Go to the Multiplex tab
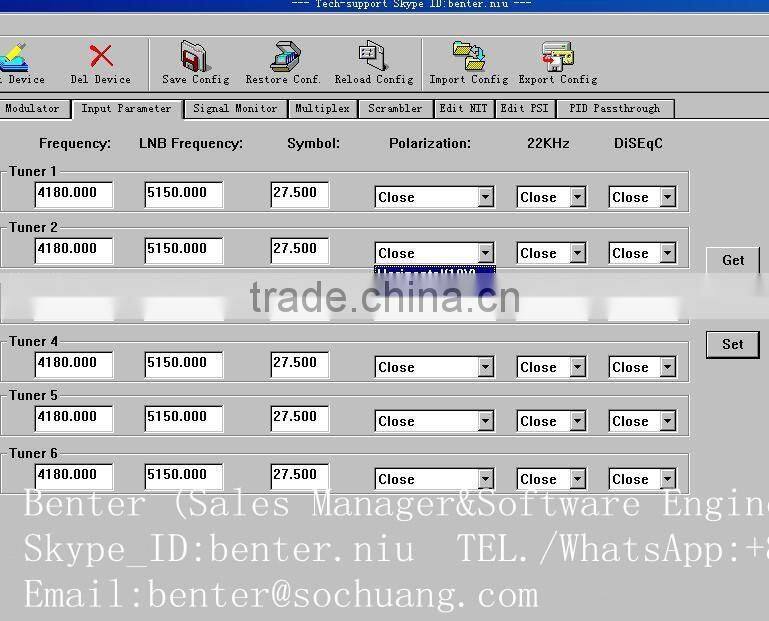769x621 pixels. [323, 108]
